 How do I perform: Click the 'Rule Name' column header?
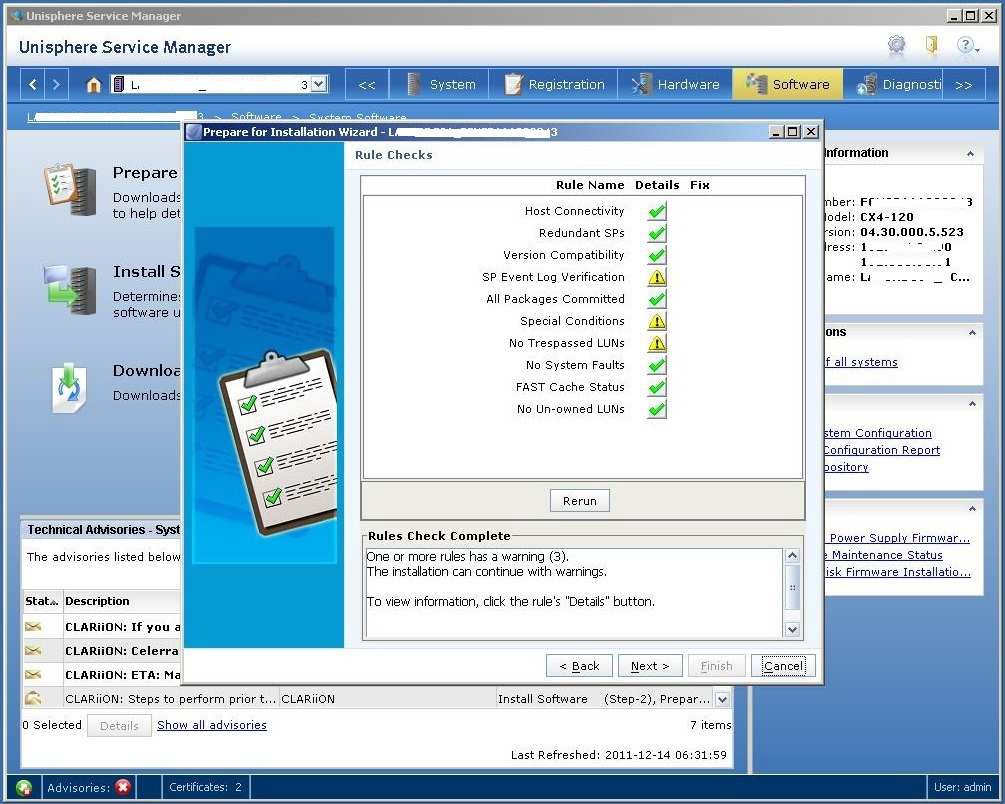(590, 185)
